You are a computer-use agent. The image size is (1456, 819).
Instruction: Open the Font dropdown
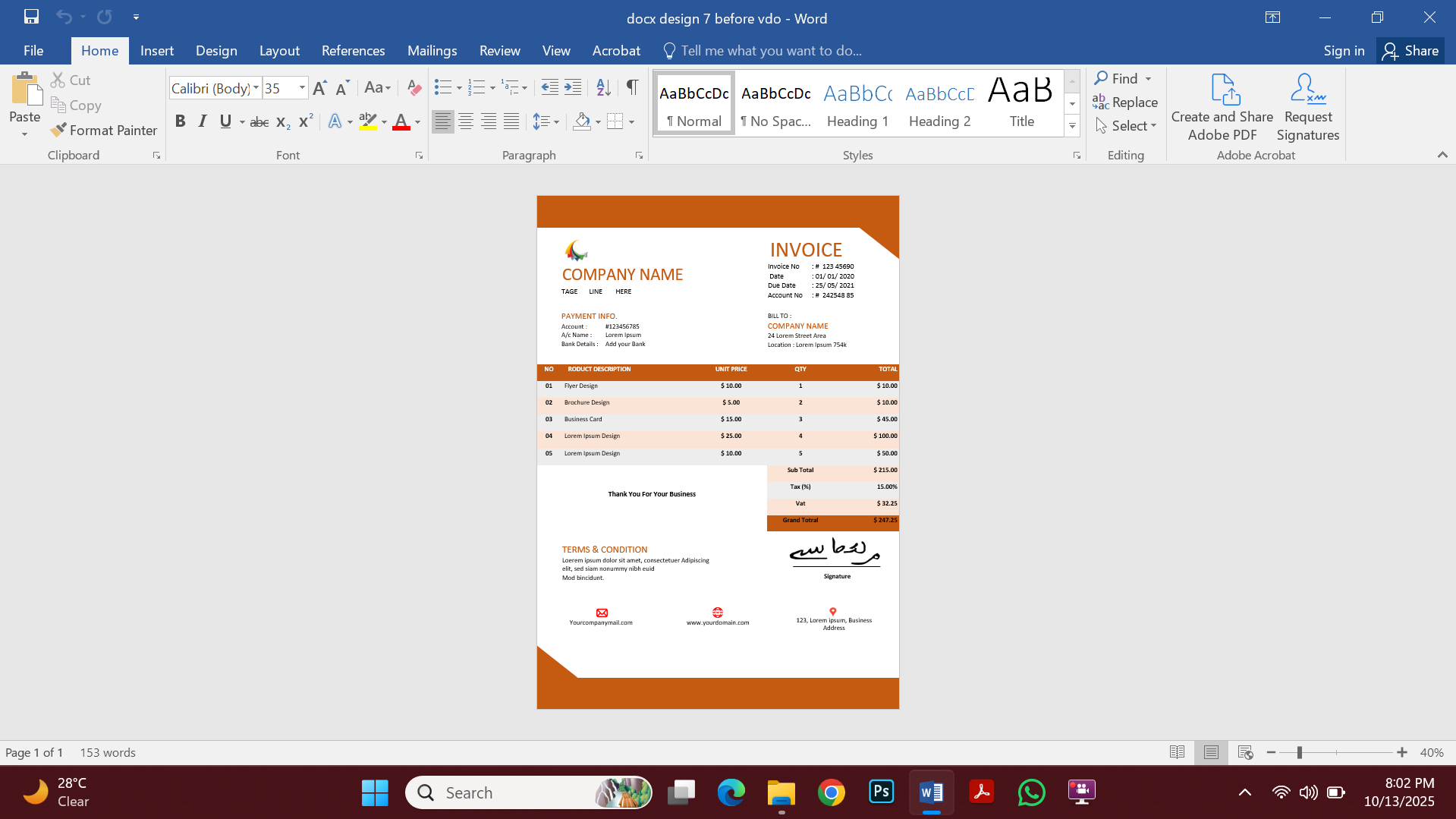pyautogui.click(x=256, y=88)
